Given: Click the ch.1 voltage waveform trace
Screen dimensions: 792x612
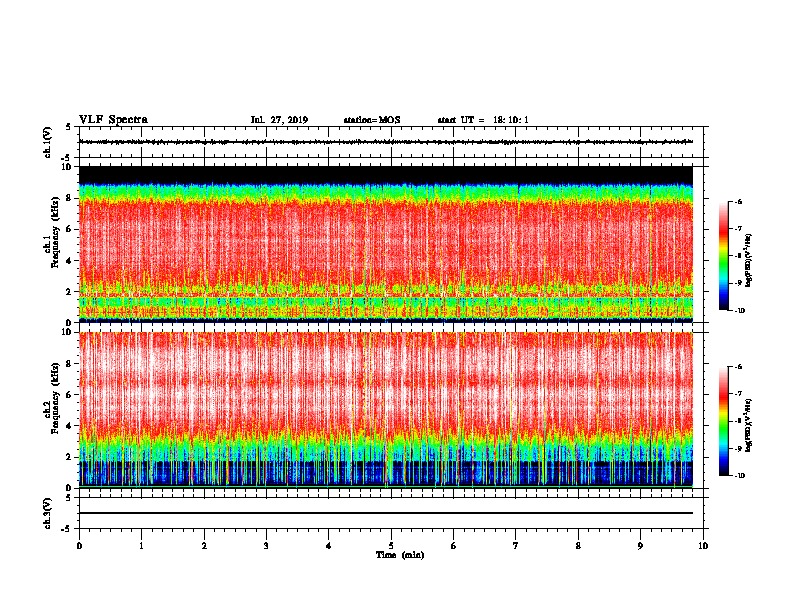Looking at the screenshot, I should 386,142.
